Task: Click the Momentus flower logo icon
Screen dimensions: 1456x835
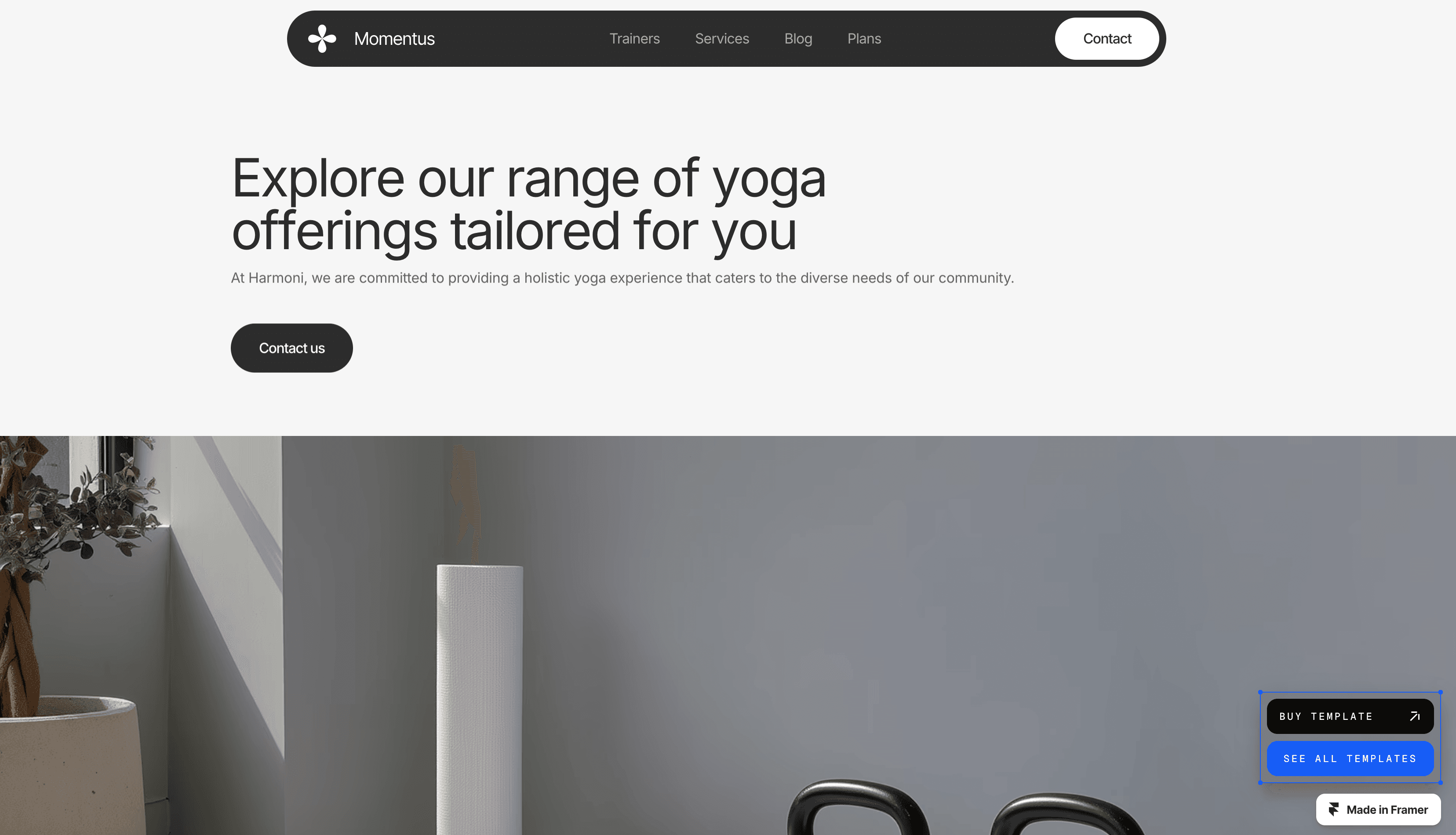Action: click(x=322, y=38)
